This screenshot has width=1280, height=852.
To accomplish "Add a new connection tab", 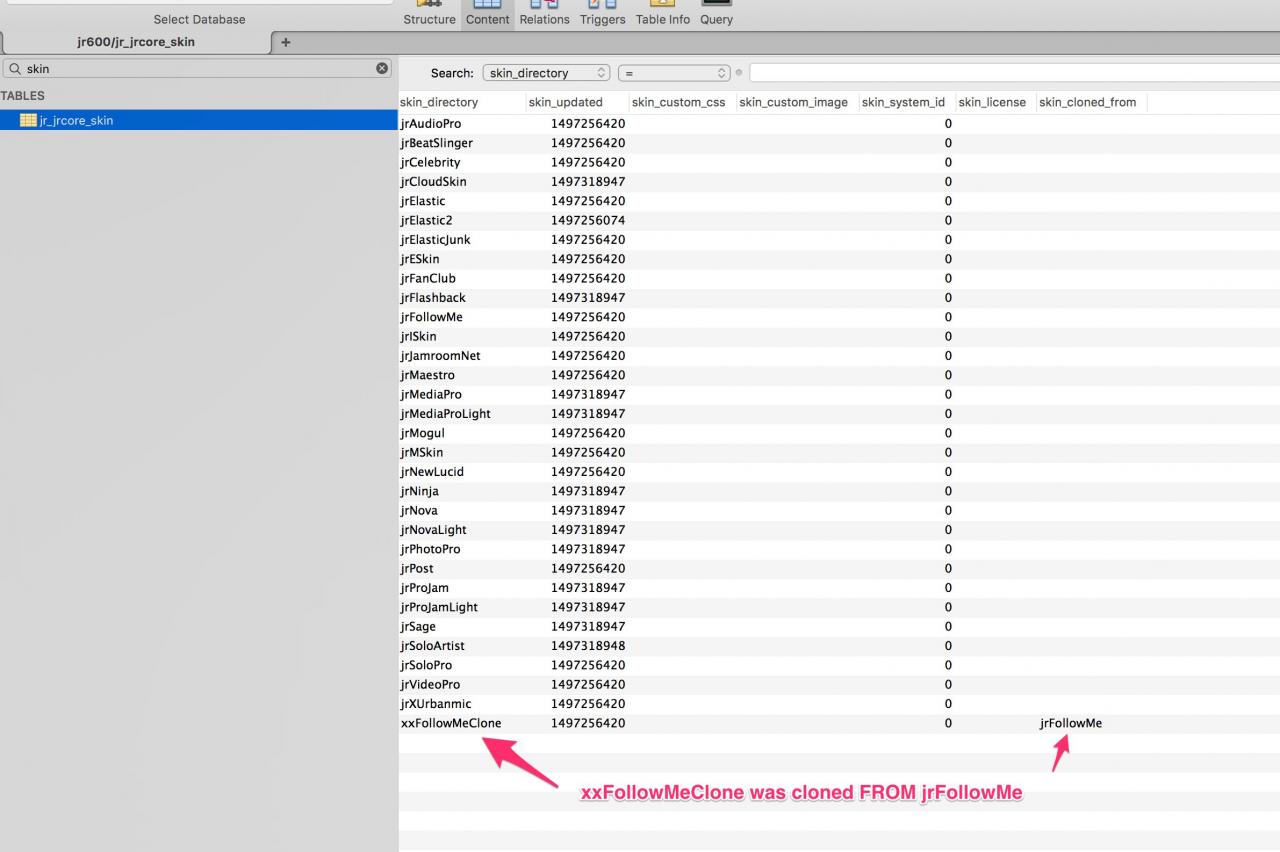I will pos(286,42).
